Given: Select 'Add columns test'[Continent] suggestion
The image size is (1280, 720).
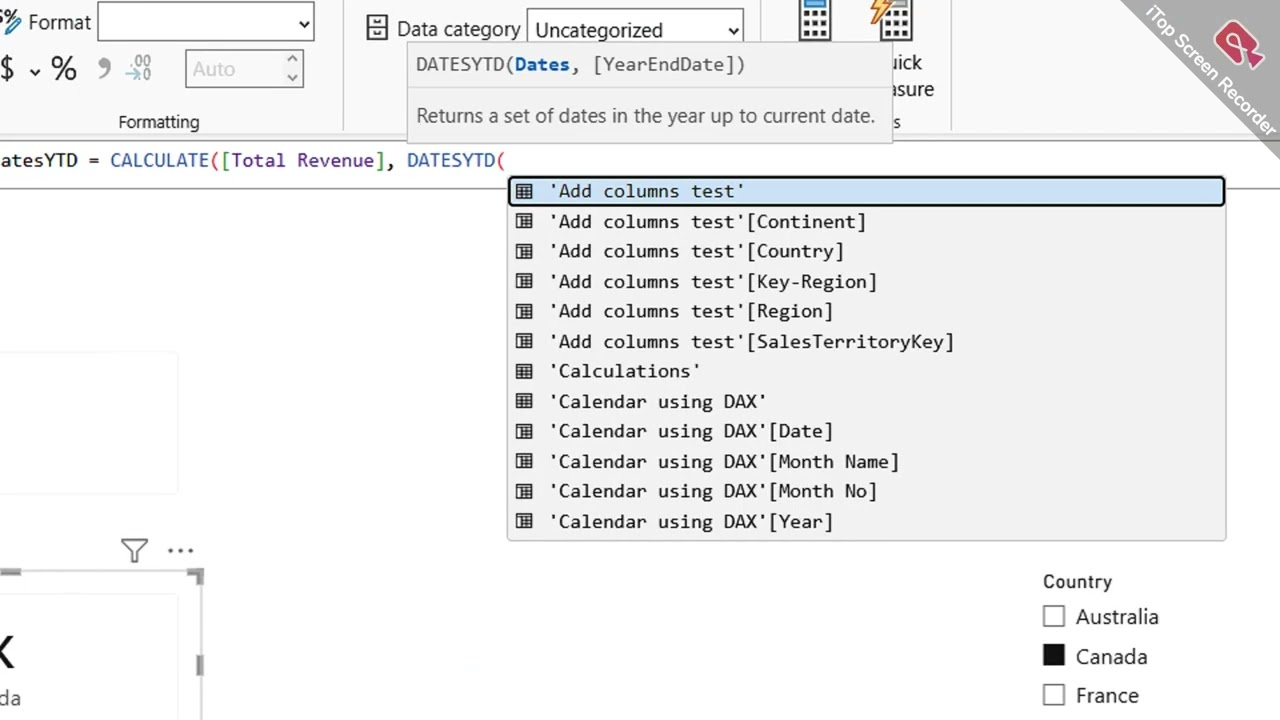Looking at the screenshot, I should pyautogui.click(x=866, y=221).
